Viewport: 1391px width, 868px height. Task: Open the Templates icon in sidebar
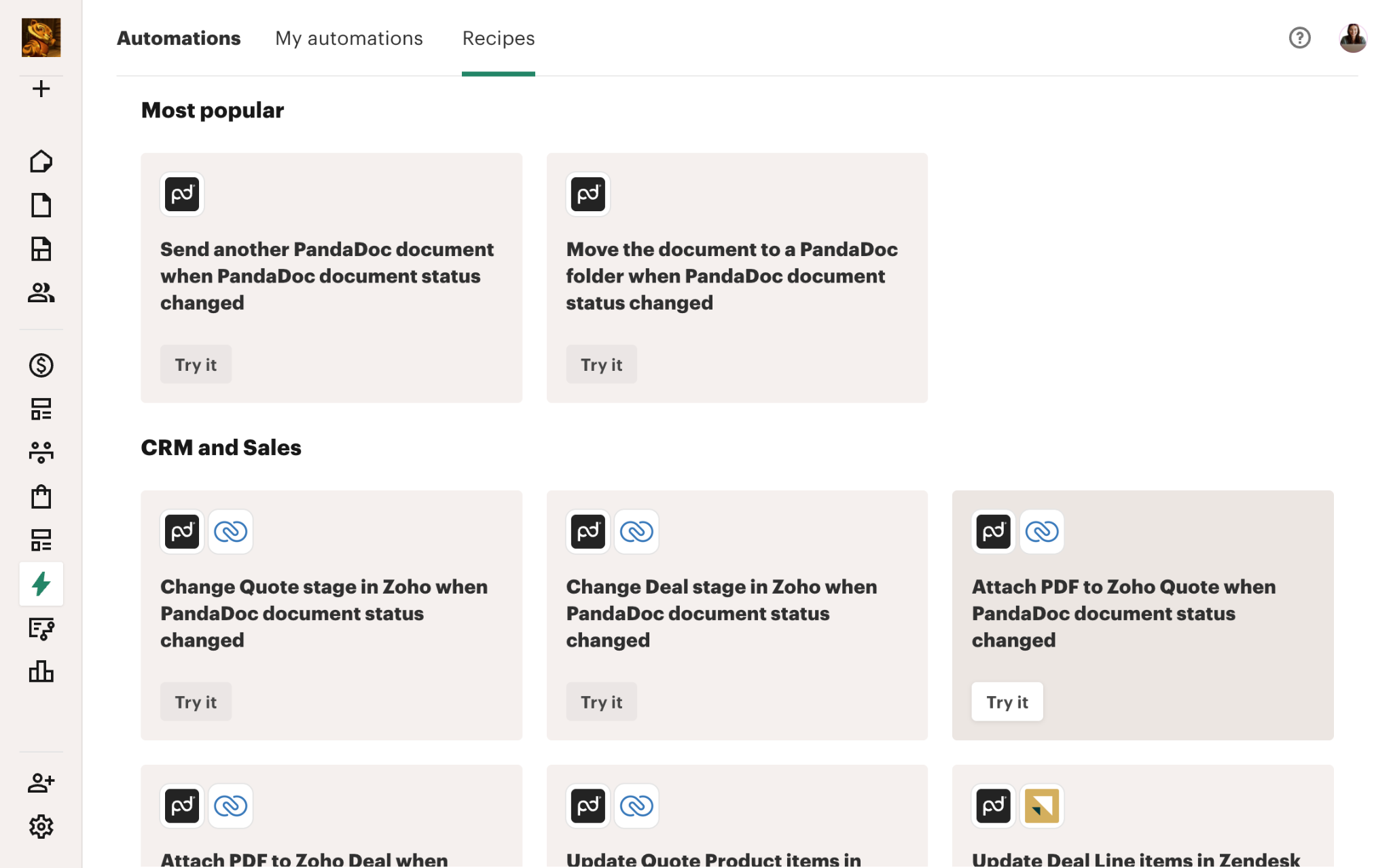point(41,249)
